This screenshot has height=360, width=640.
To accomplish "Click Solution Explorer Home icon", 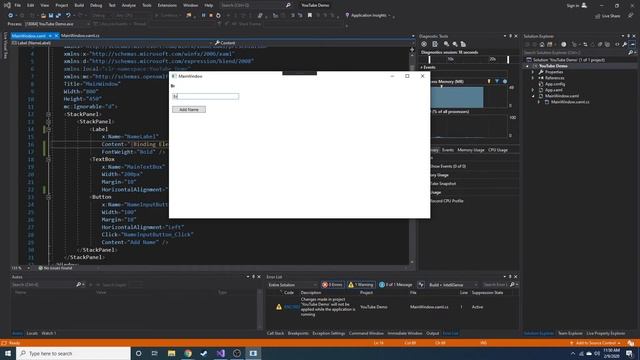I will tap(542, 44).
